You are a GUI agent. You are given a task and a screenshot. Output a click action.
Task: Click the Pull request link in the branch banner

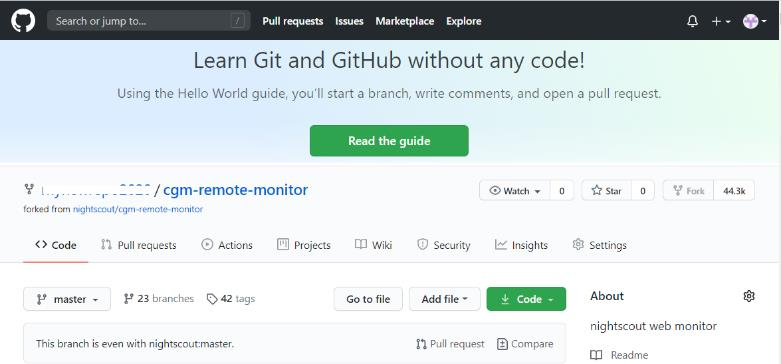coord(450,344)
